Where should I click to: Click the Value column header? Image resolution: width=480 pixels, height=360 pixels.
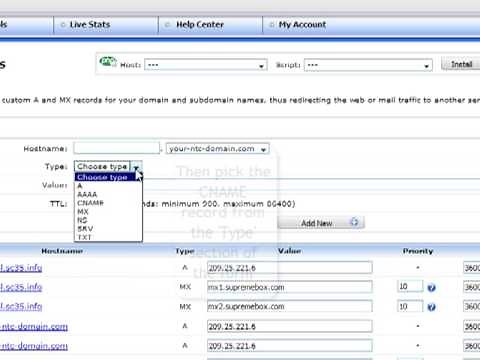click(290, 251)
